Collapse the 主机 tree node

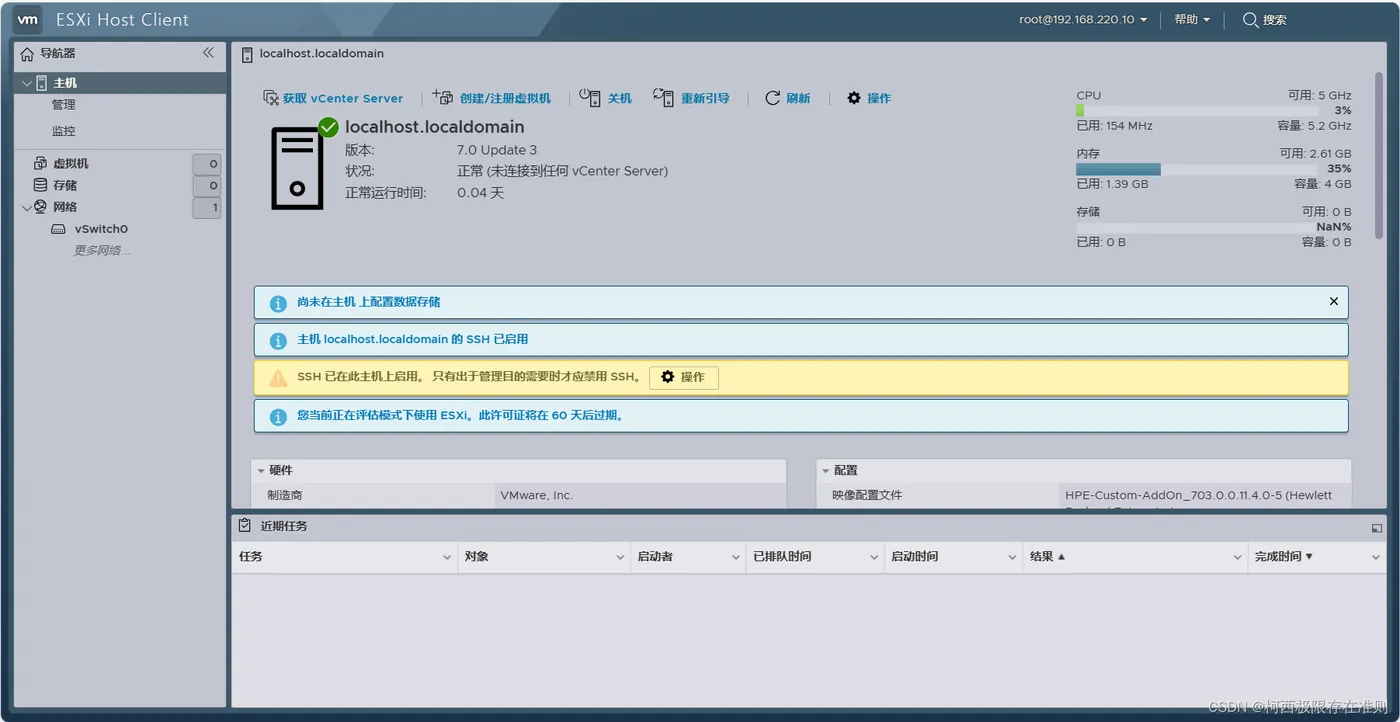[27, 83]
